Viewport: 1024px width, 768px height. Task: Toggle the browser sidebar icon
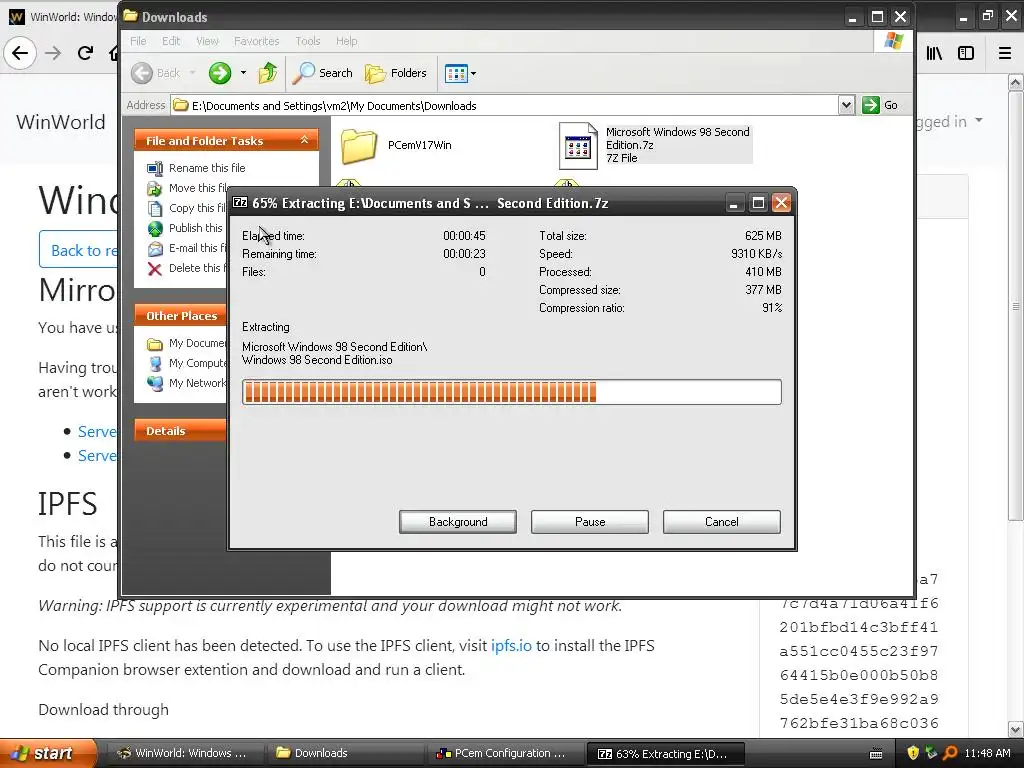point(966,53)
